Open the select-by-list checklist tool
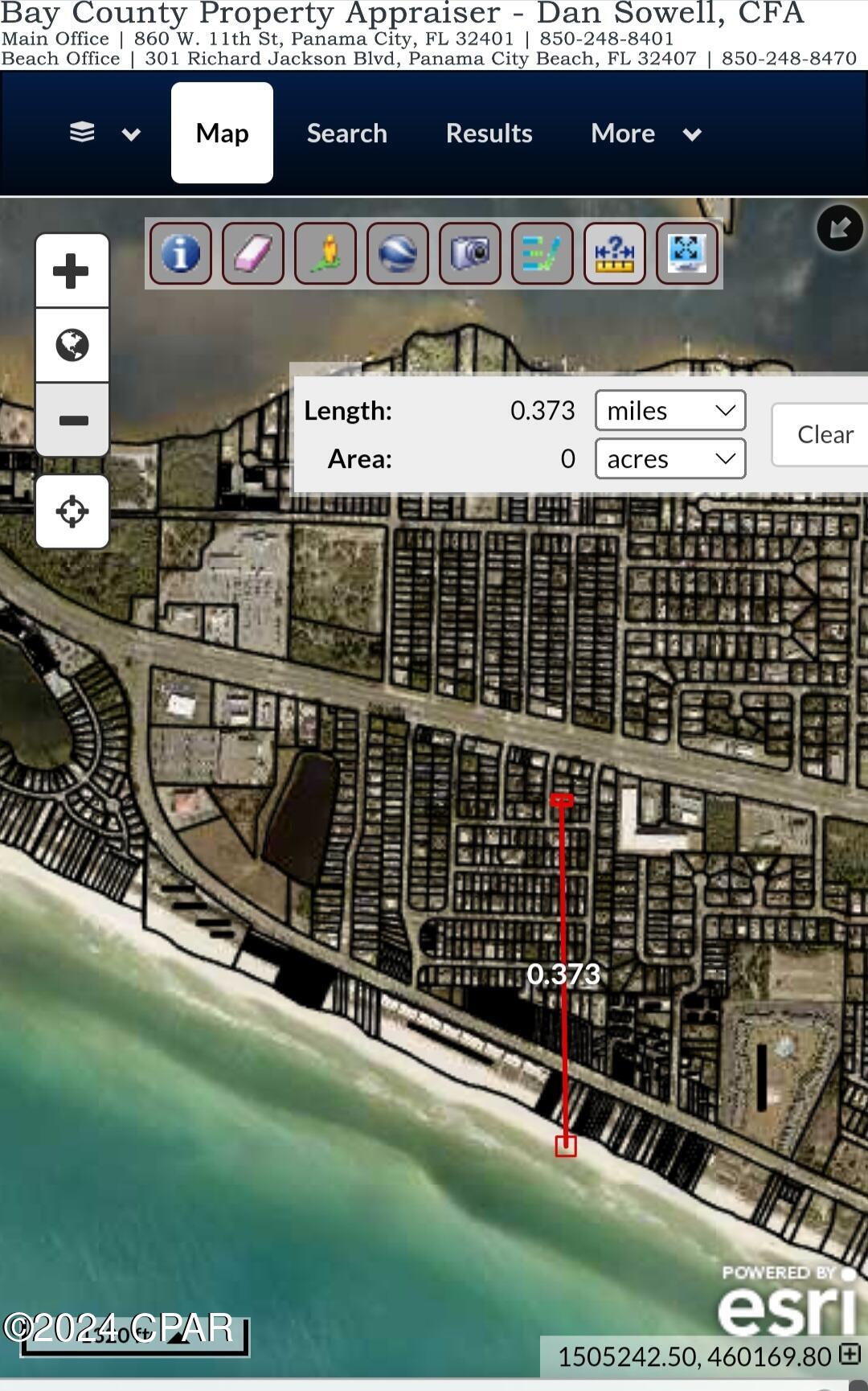Image resolution: width=868 pixels, height=1391 pixels. click(x=542, y=254)
